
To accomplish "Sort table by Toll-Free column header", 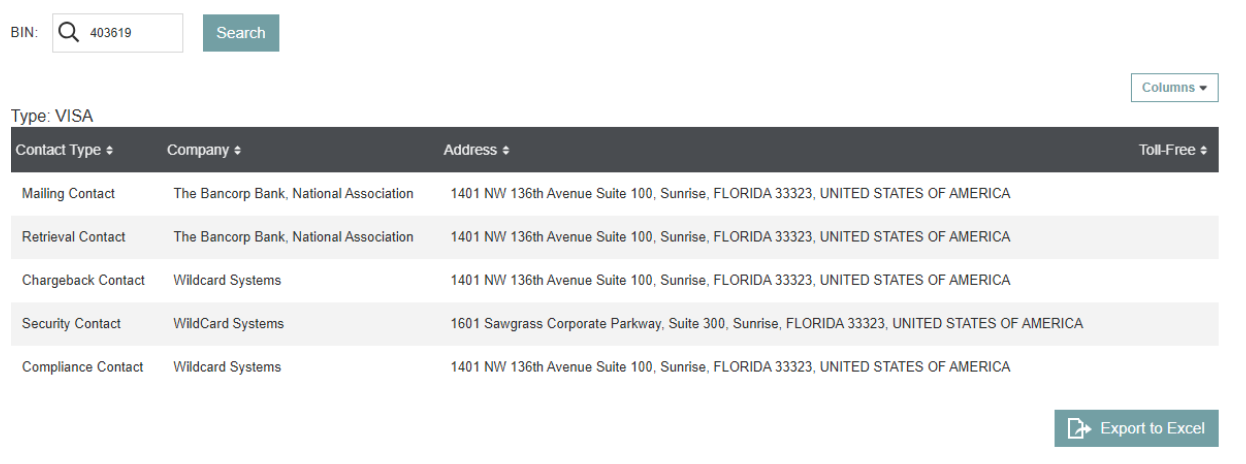I will point(1167,150).
